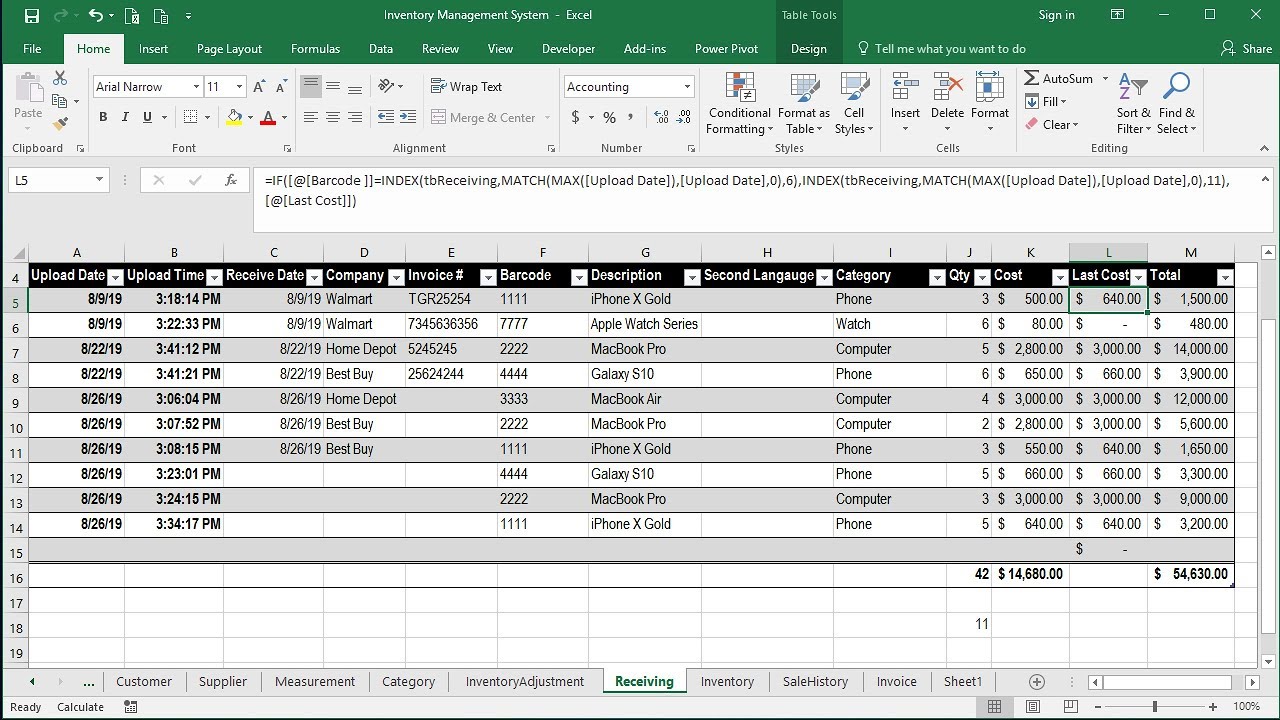The width and height of the screenshot is (1280, 720).
Task: Zoom in with the plus button
Action: click(x=1212, y=706)
